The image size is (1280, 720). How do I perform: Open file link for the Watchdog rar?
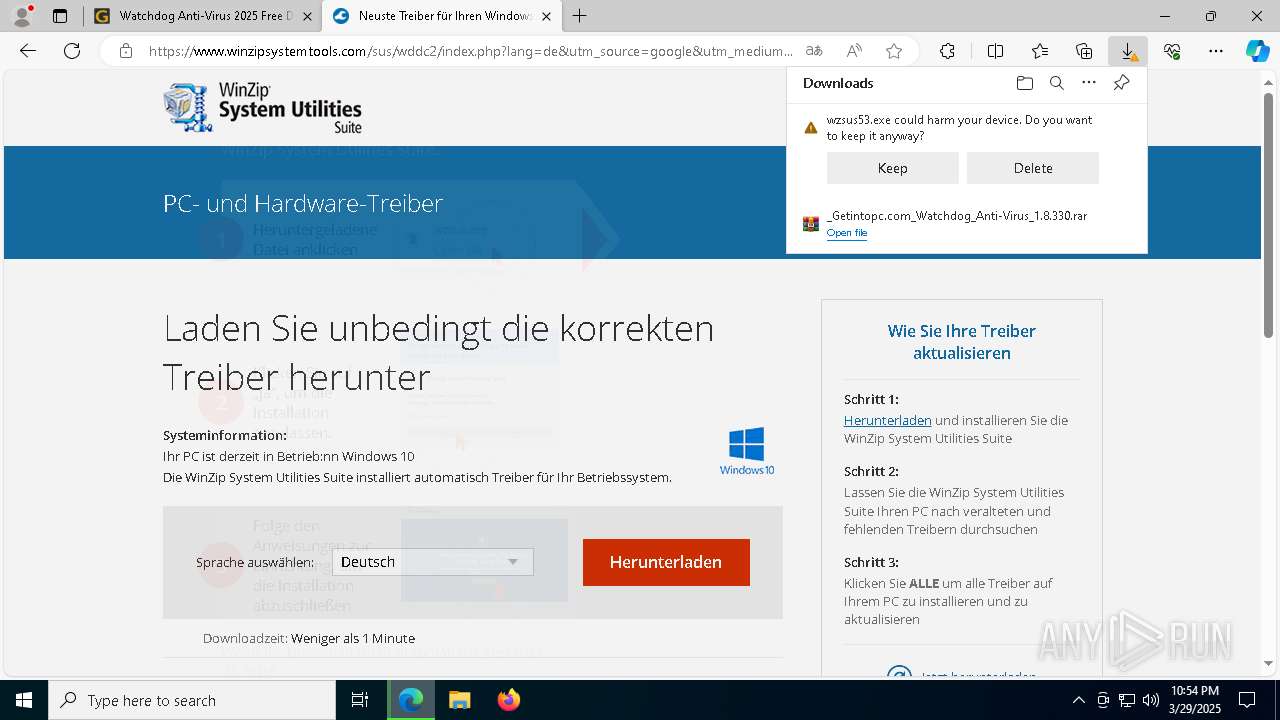pos(846,233)
